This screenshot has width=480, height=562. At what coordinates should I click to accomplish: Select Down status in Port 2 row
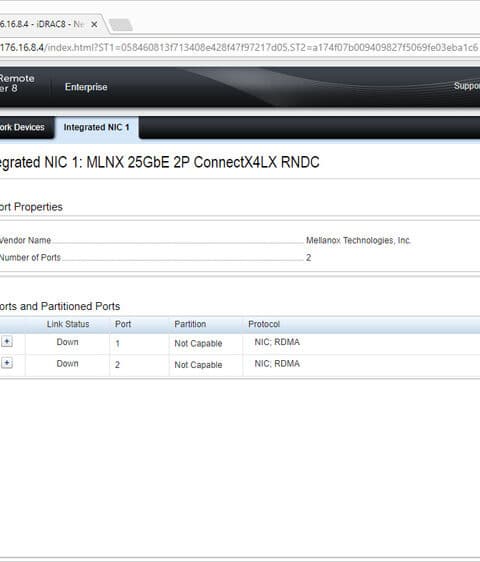point(67,363)
